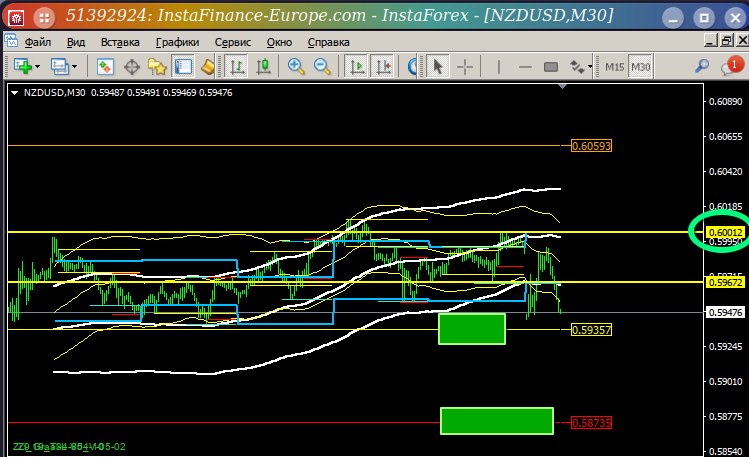The image size is (749, 457).
Task: Click the 0.58735 red level label
Action: click(x=591, y=423)
